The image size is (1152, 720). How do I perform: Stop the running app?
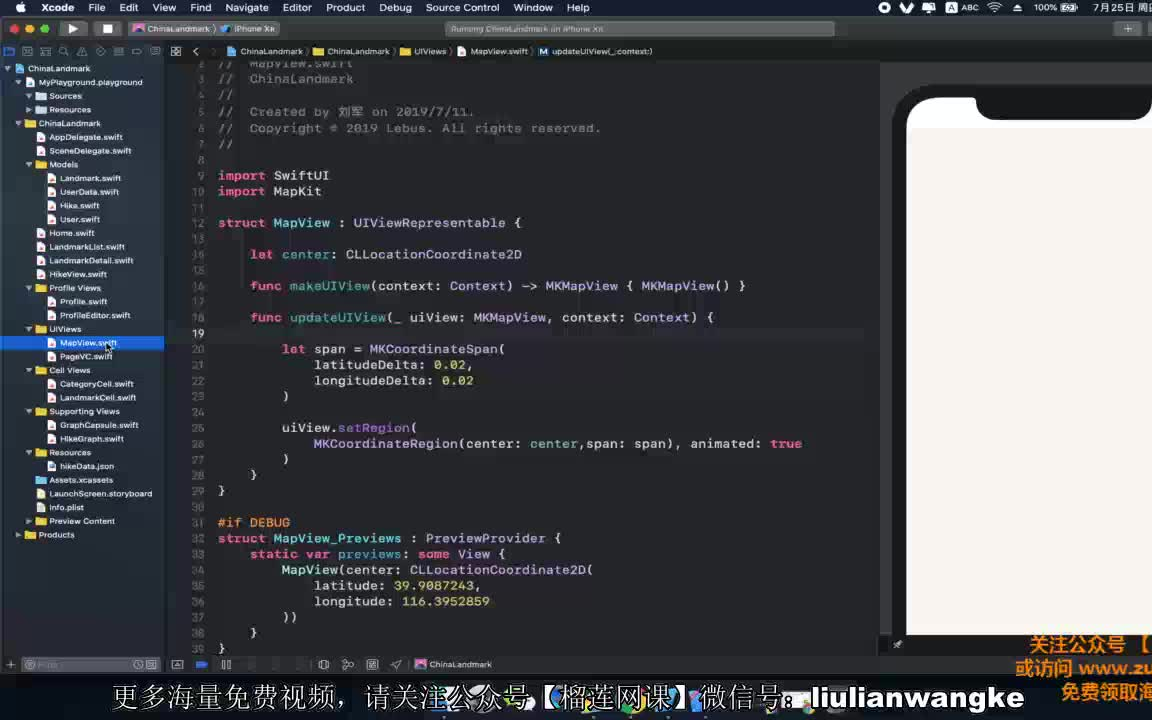tap(107, 28)
